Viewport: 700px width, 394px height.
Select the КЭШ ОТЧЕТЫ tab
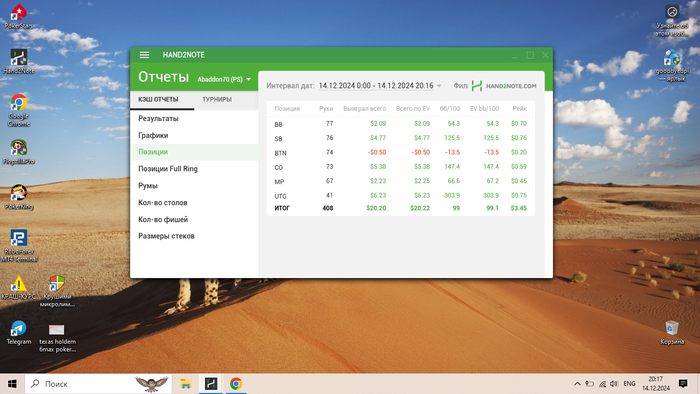pyautogui.click(x=158, y=100)
